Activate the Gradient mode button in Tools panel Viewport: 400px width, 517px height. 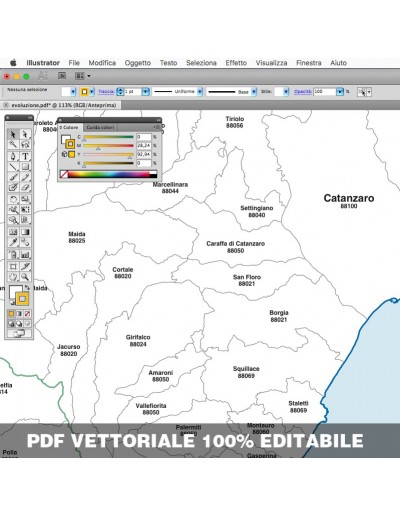(x=19, y=314)
